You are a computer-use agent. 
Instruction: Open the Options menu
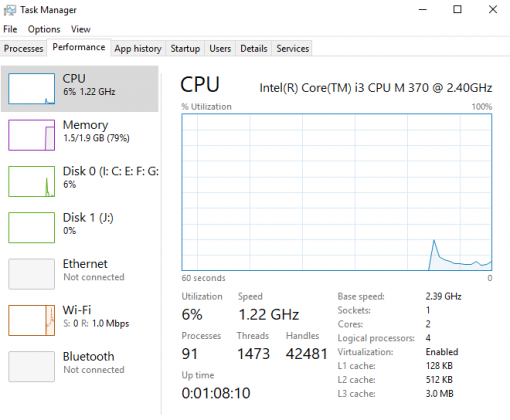[44, 29]
